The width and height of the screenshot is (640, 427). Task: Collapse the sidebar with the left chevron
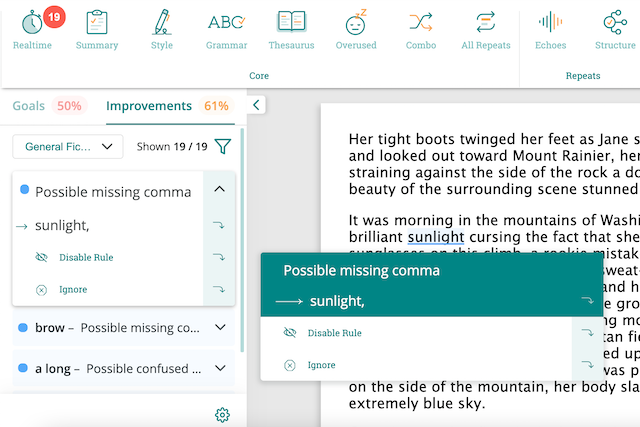[x=256, y=105]
